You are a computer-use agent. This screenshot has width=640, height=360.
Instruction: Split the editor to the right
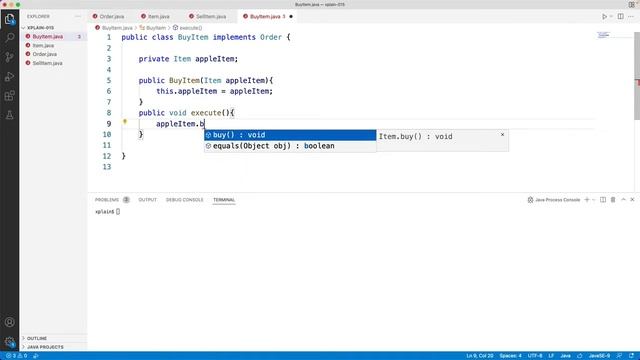coord(620,16)
